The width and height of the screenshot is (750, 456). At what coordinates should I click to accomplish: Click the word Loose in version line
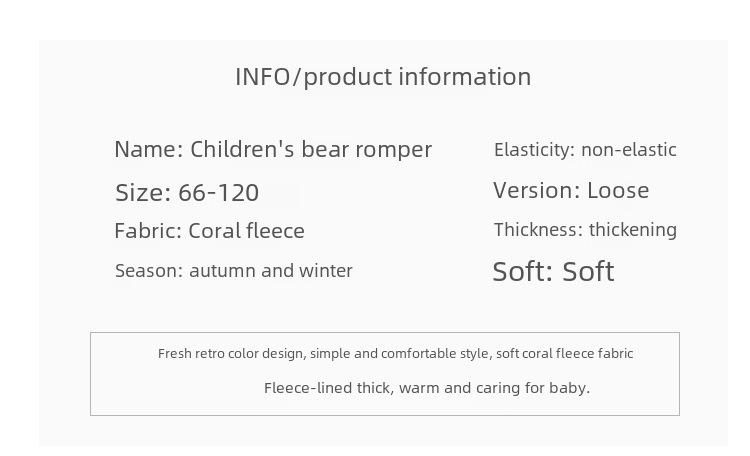(618, 190)
